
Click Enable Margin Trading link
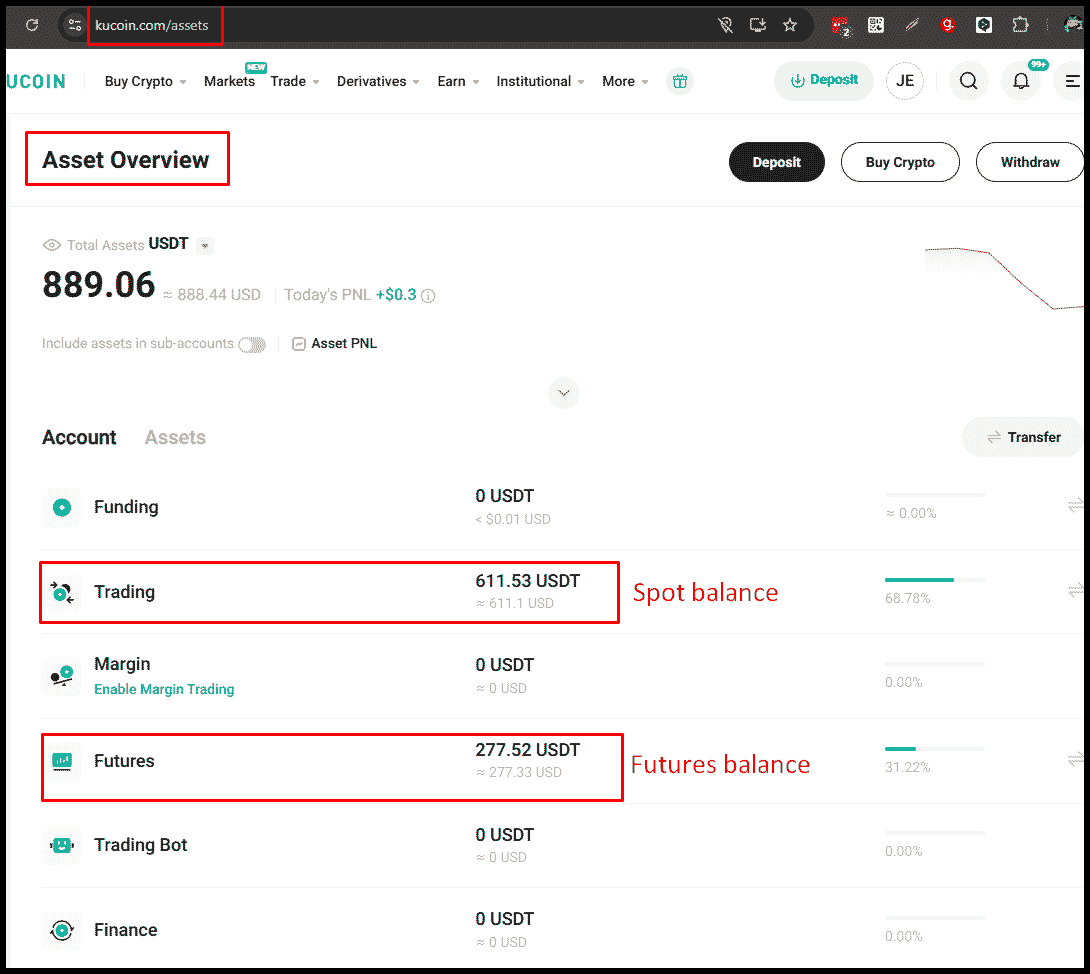click(x=164, y=689)
